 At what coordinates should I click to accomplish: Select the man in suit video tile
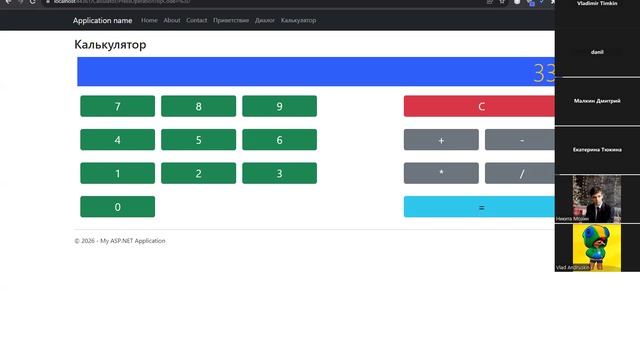pos(597,199)
